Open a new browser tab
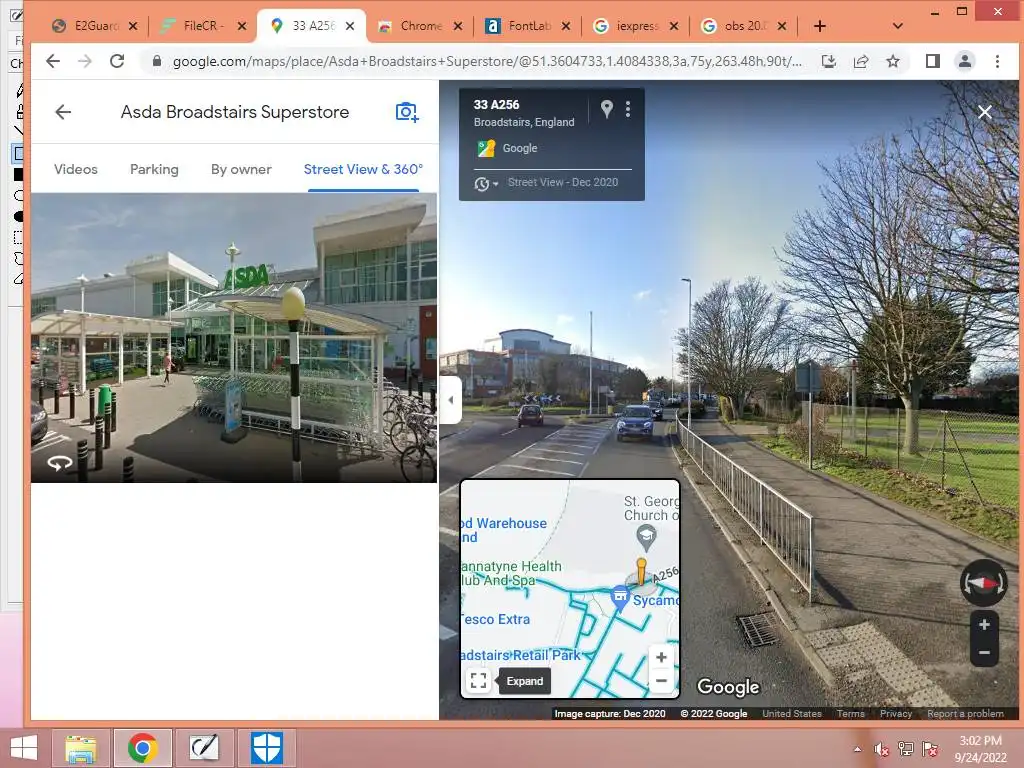The image size is (1024, 768). tap(820, 26)
